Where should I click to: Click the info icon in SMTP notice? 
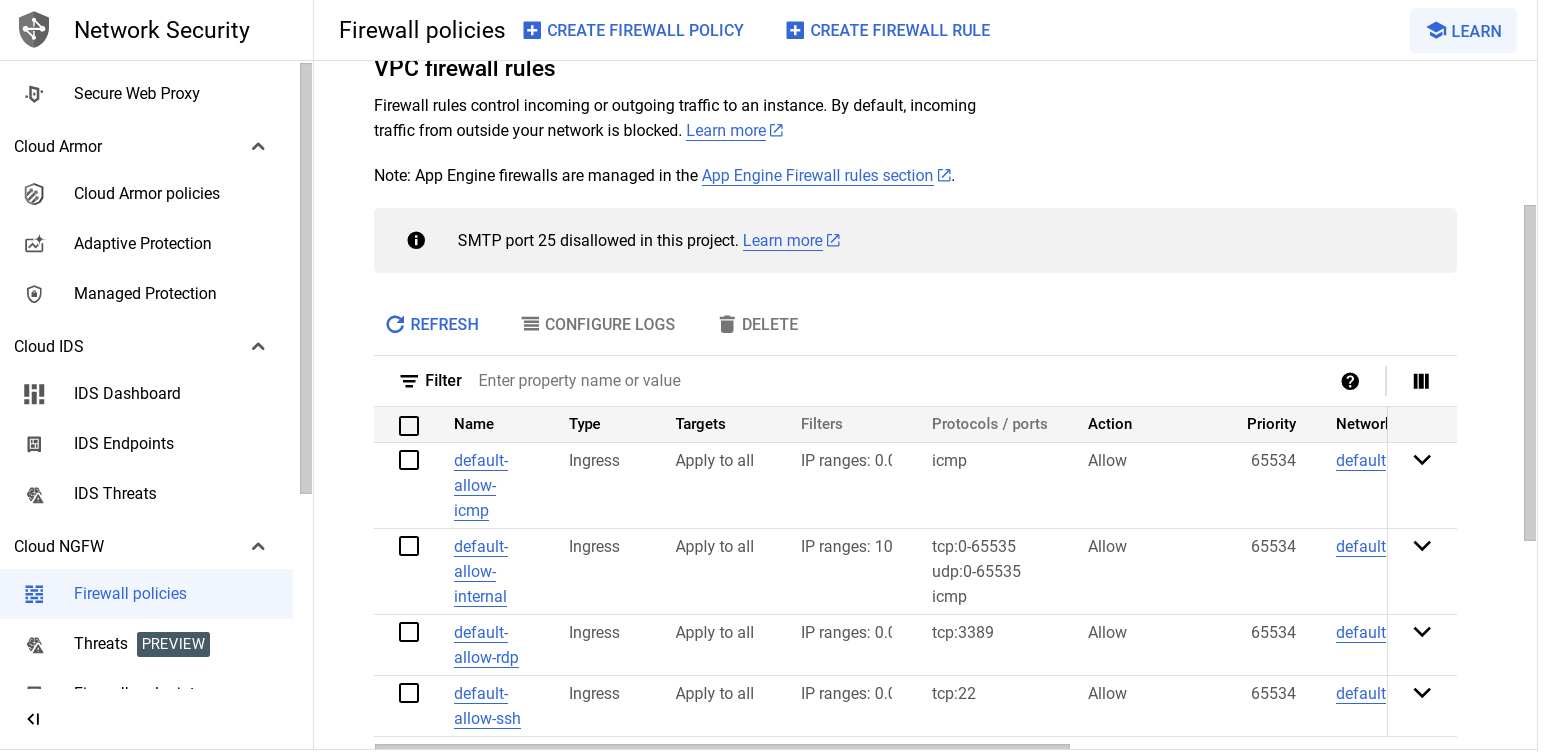(416, 240)
